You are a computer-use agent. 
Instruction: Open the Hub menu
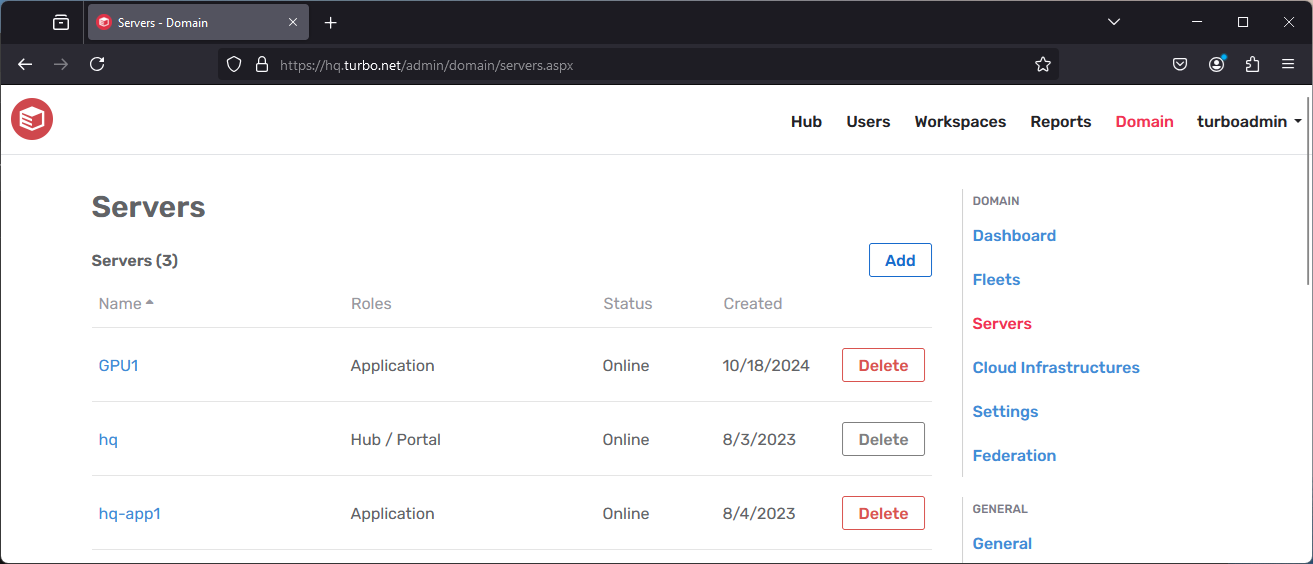click(806, 122)
